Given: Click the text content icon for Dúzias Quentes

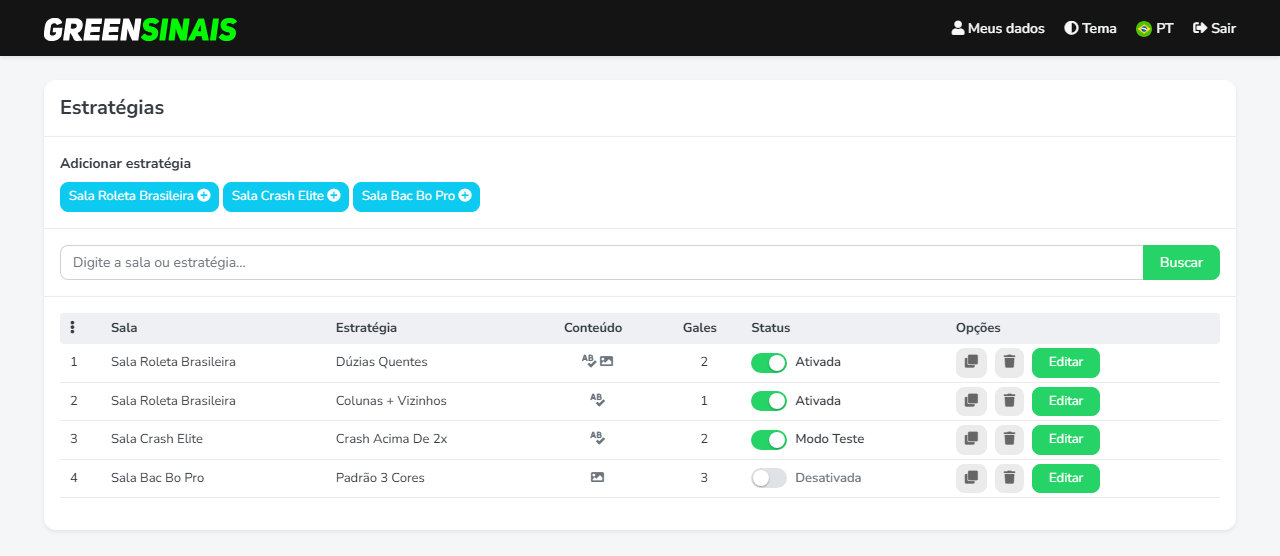Looking at the screenshot, I should (589, 361).
